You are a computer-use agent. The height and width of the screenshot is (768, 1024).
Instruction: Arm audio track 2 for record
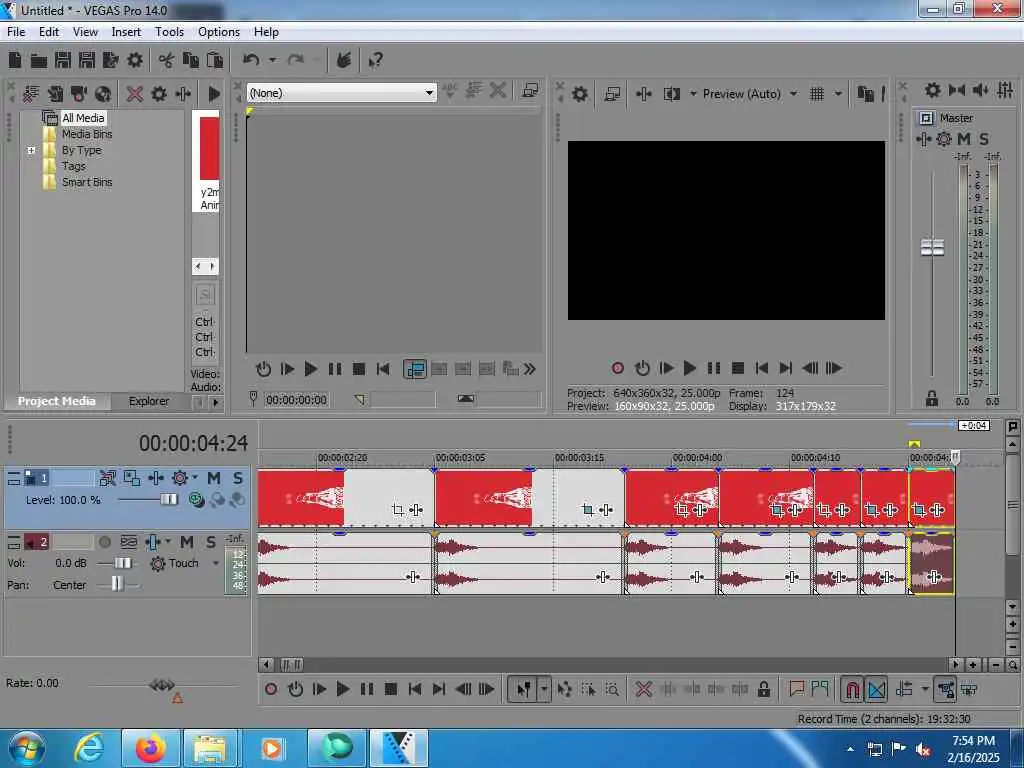coord(104,542)
